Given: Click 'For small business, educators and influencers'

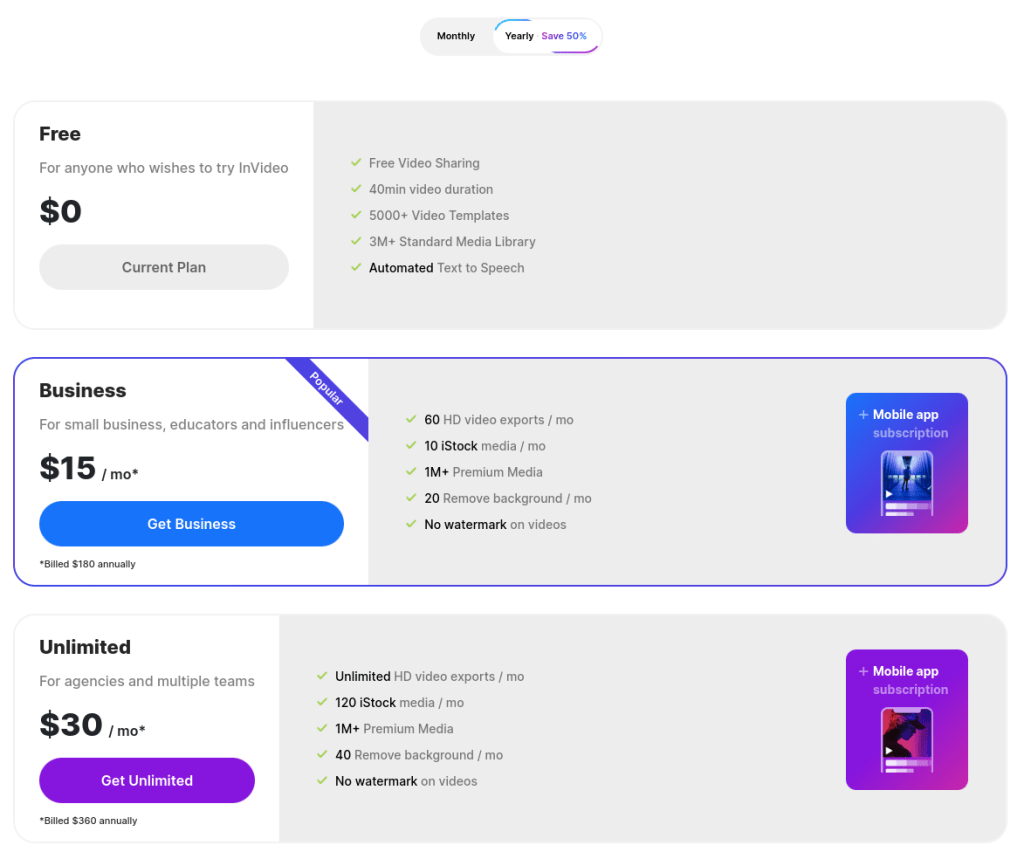Looking at the screenshot, I should click(x=191, y=424).
